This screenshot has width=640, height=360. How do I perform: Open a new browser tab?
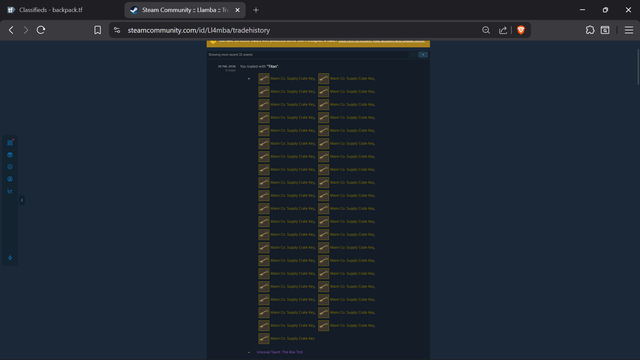pos(256,10)
